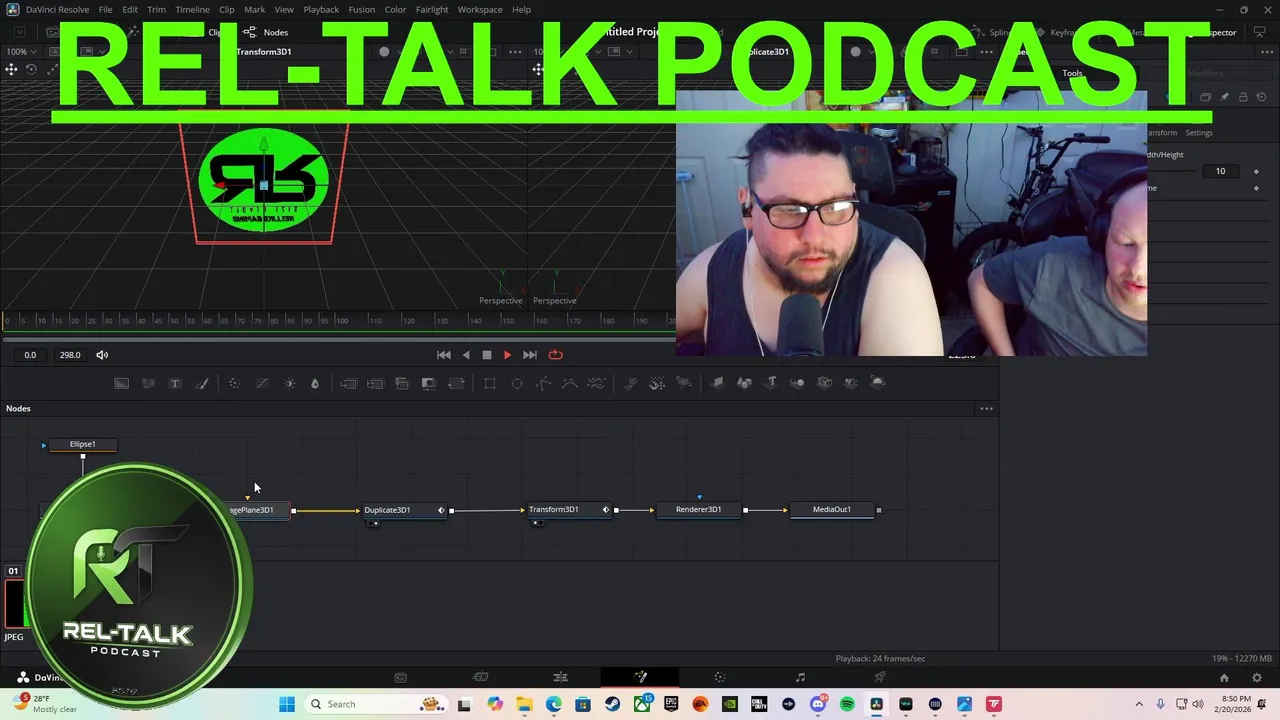Switch to the Fusion page
1280x720 pixels.
click(640, 677)
